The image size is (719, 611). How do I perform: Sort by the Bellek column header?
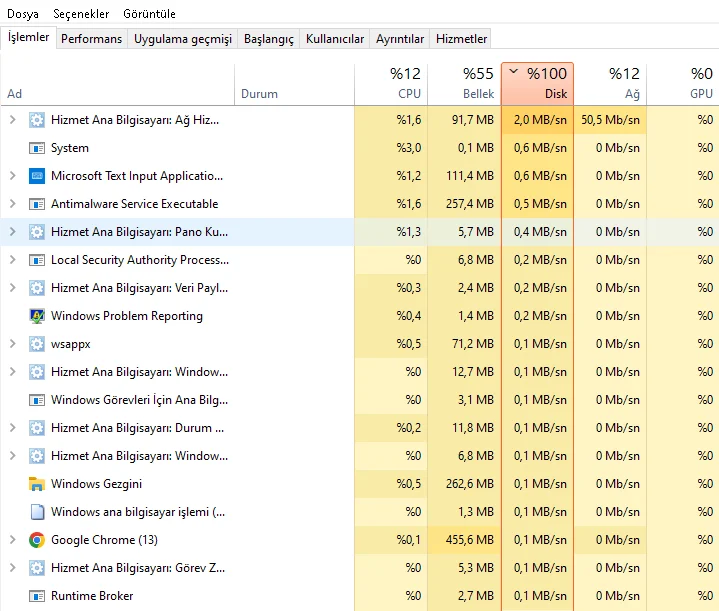(464, 85)
